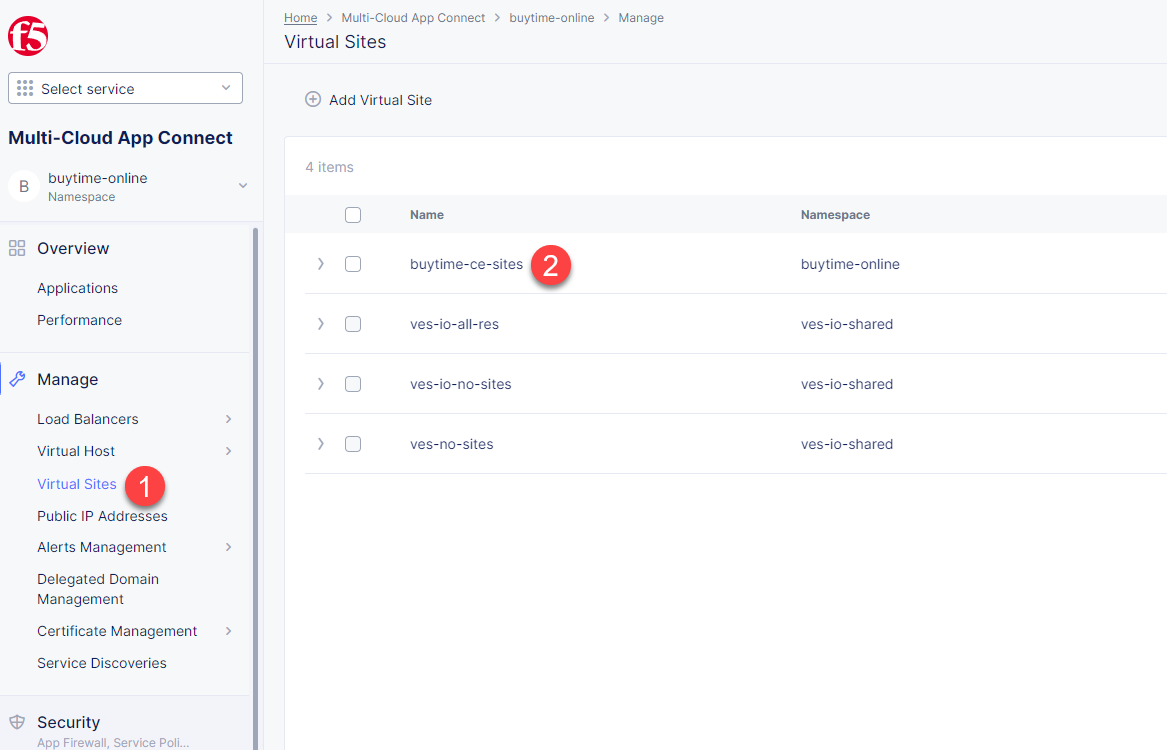Open the Load Balancers menu item
The width and height of the screenshot is (1167, 750).
coord(88,419)
